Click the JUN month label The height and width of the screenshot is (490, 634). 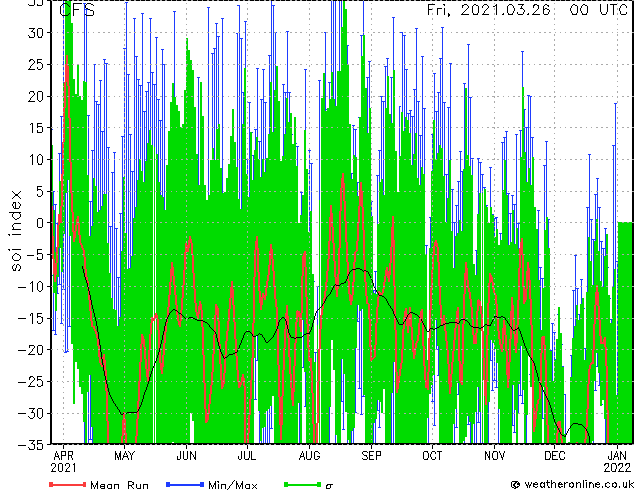click(x=186, y=456)
